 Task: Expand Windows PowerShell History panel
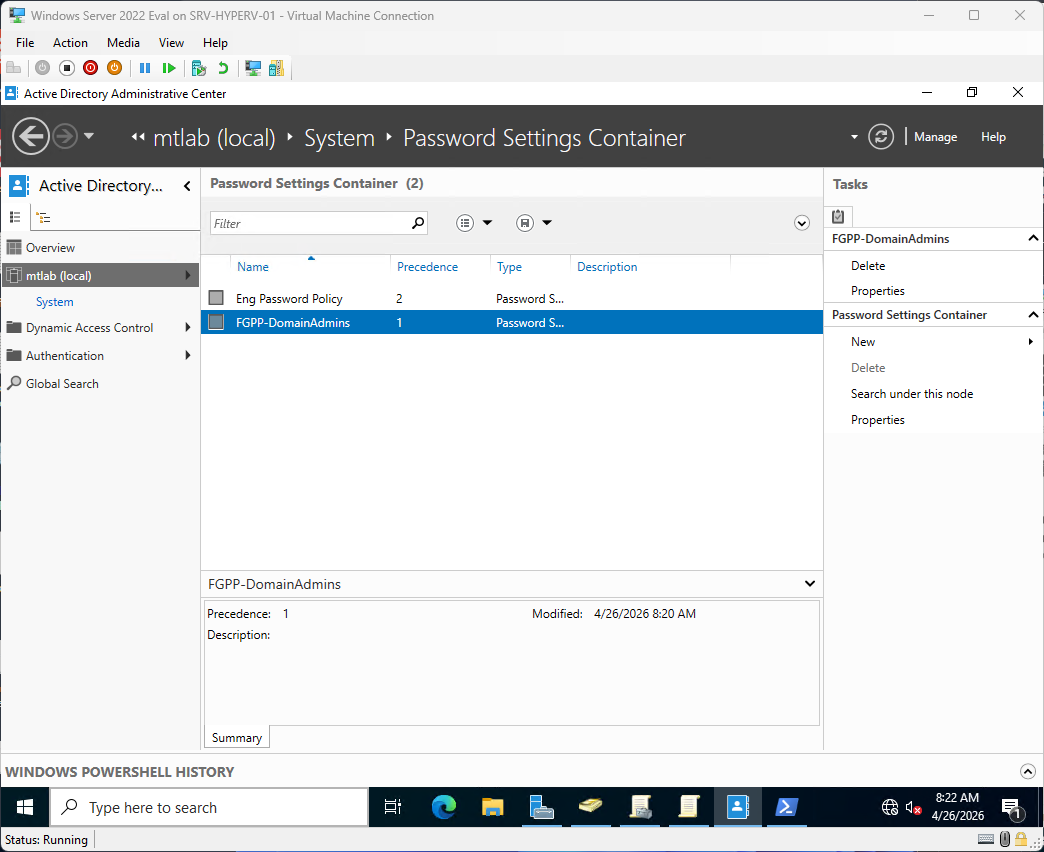1027,771
